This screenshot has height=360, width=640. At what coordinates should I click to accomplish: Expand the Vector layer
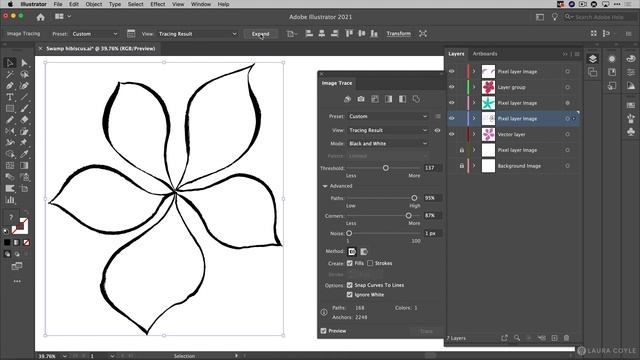pos(474,134)
